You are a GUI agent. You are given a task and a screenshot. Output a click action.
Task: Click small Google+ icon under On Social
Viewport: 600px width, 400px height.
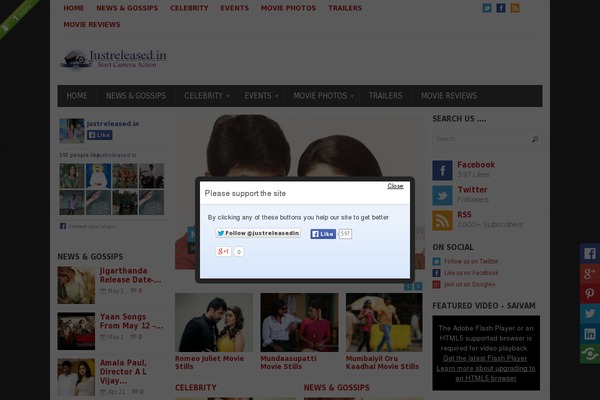[436, 284]
